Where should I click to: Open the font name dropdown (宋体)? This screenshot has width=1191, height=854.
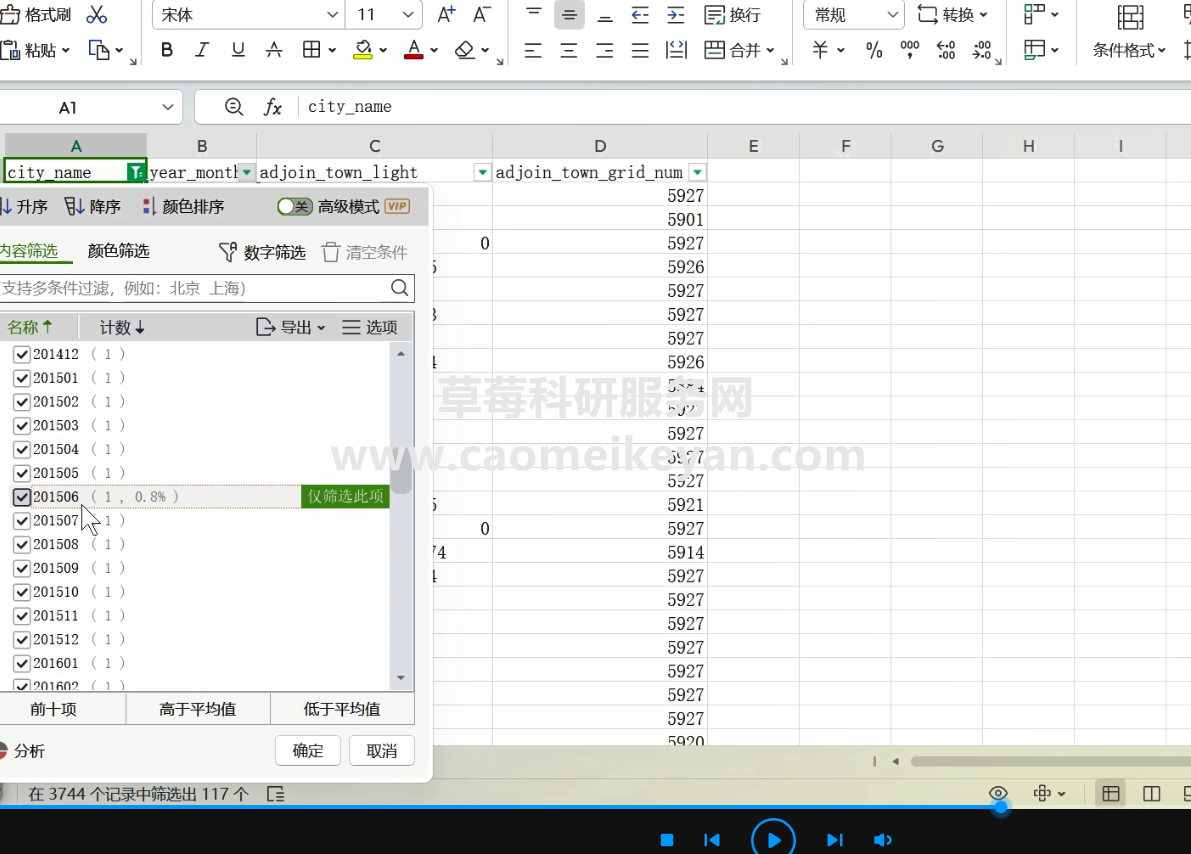click(x=332, y=14)
